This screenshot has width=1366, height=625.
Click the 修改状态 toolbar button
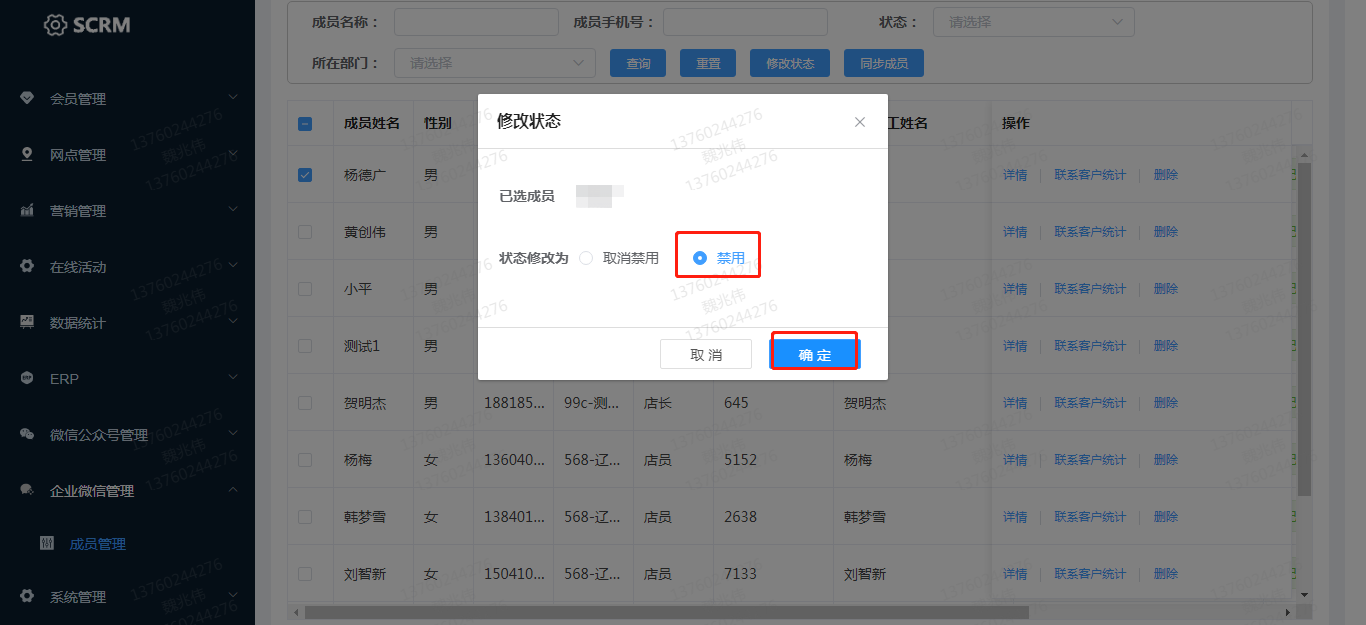(x=790, y=63)
